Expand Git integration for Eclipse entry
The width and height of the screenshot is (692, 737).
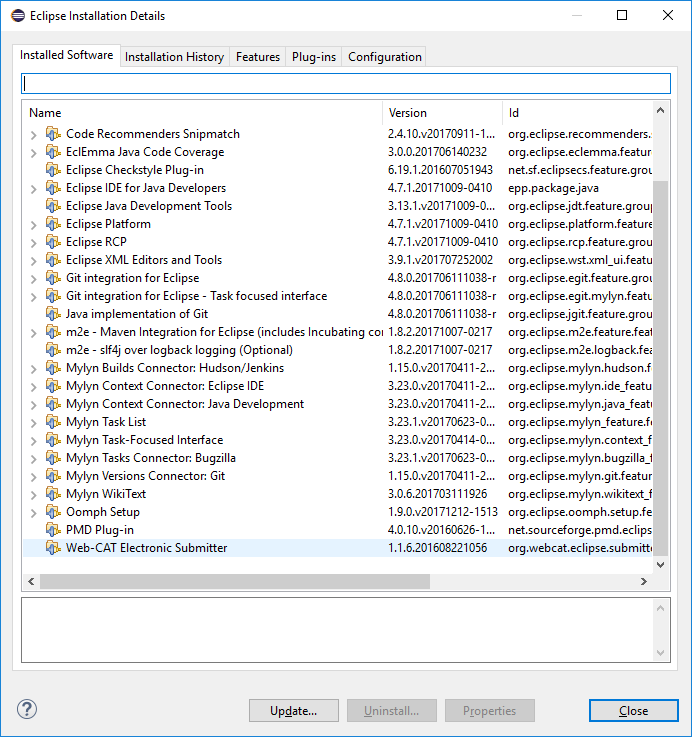34,278
